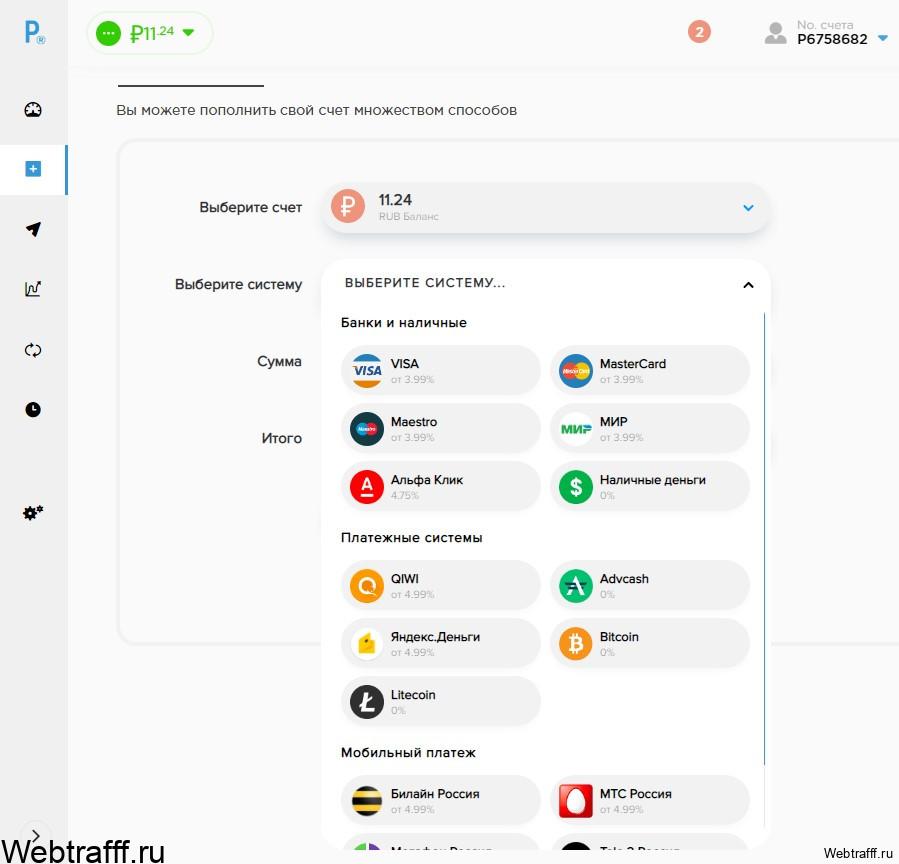Choose Билайн Россия mobile payment
The image size is (899, 864).
point(440,800)
